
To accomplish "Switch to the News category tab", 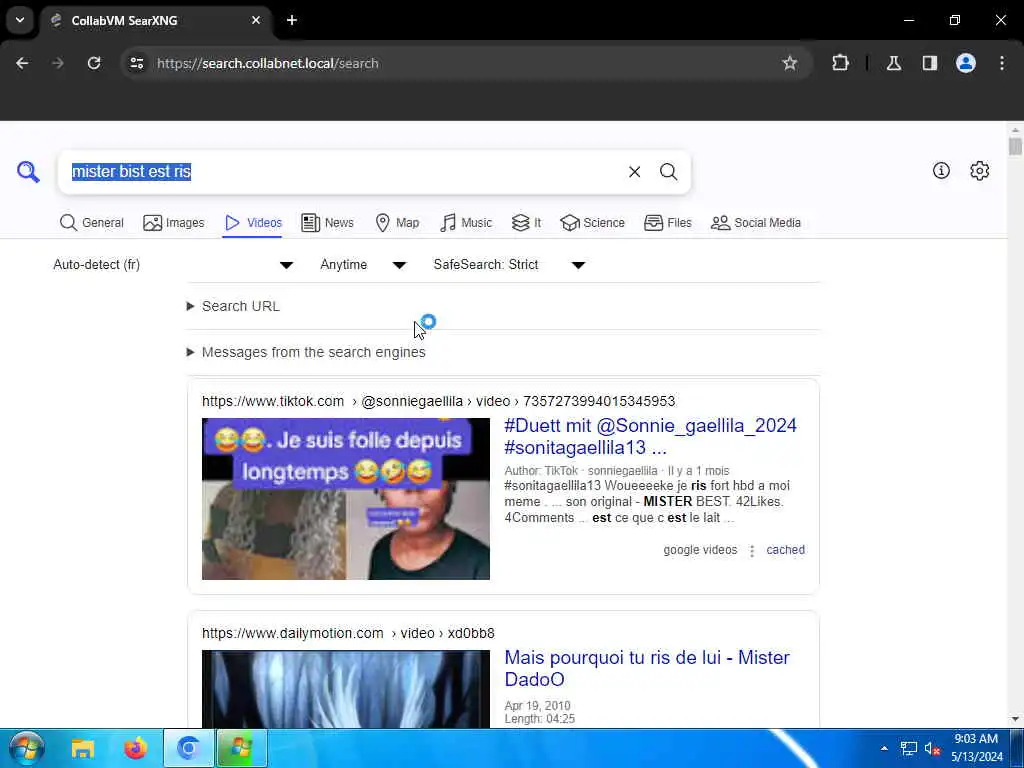I will tap(327, 223).
